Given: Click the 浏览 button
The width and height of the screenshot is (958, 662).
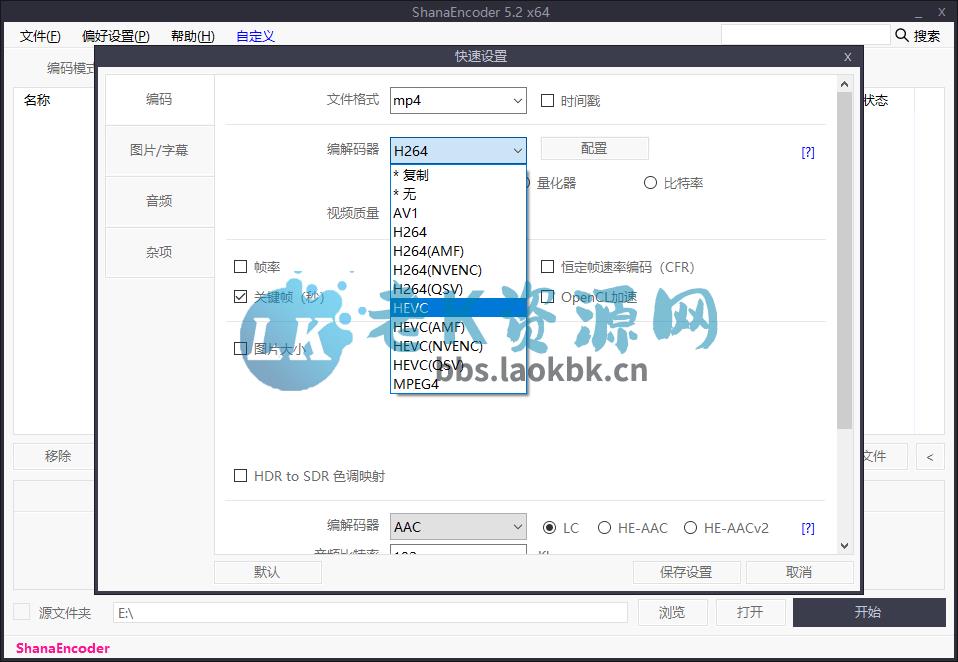Looking at the screenshot, I should point(673,612).
